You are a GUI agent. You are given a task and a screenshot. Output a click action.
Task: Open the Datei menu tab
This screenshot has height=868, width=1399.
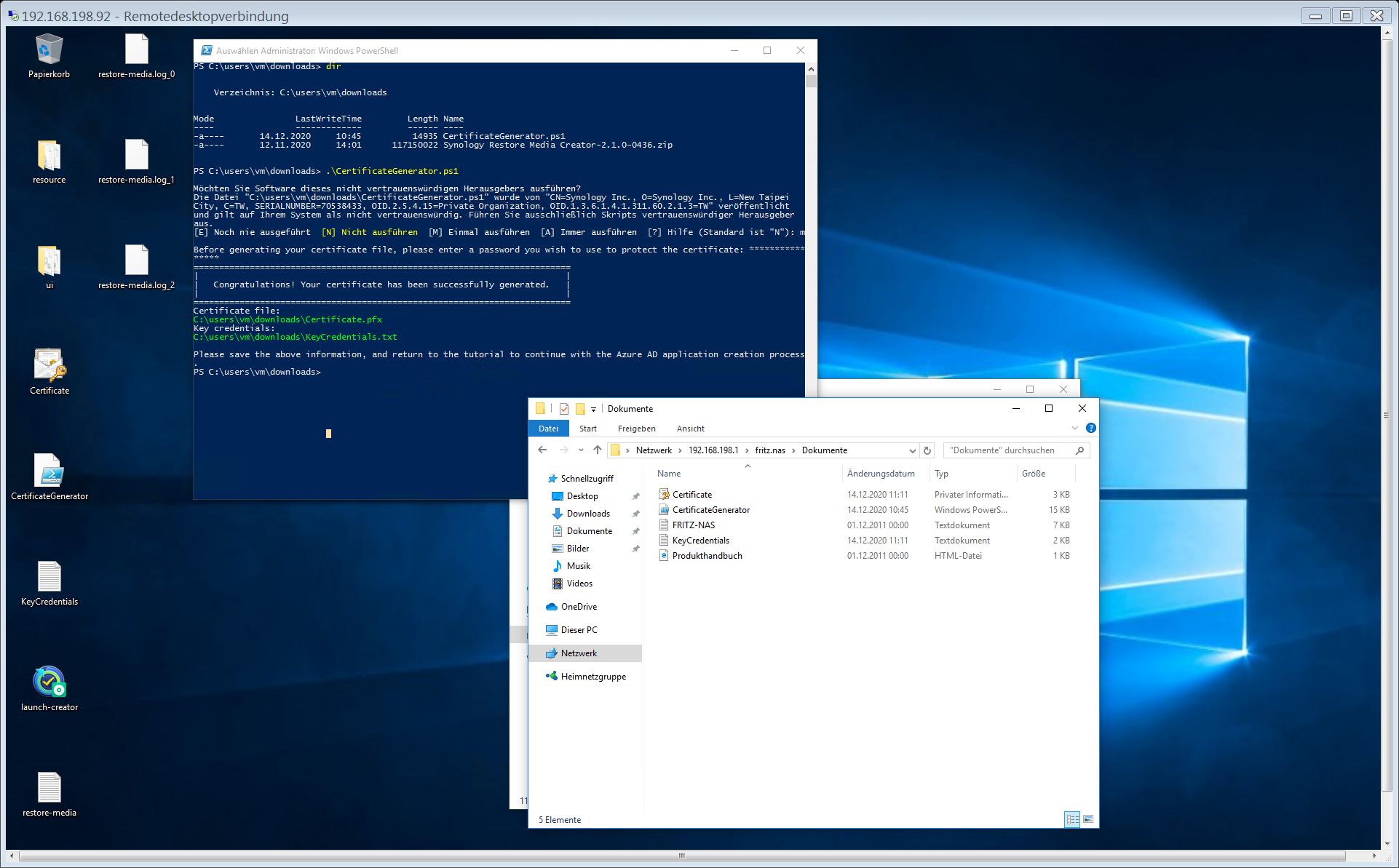(548, 429)
